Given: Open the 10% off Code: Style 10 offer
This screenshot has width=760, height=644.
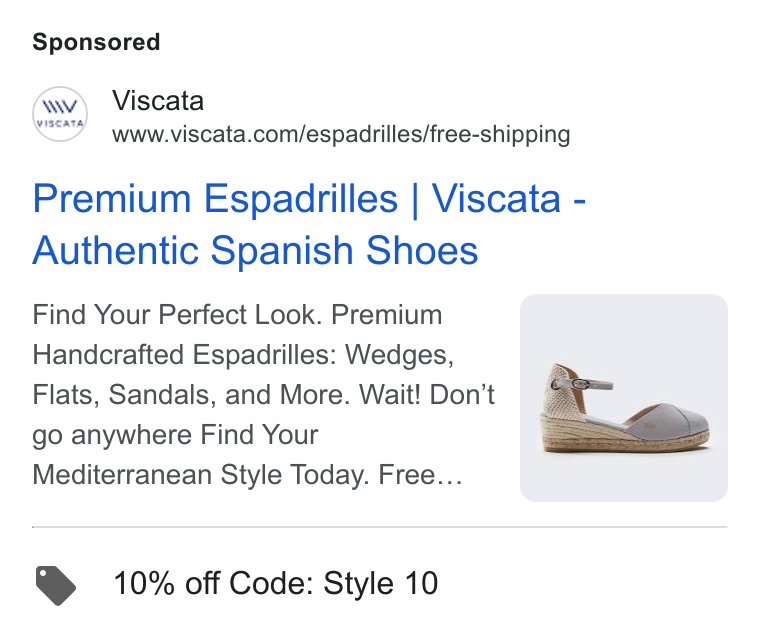Looking at the screenshot, I should pos(275,583).
